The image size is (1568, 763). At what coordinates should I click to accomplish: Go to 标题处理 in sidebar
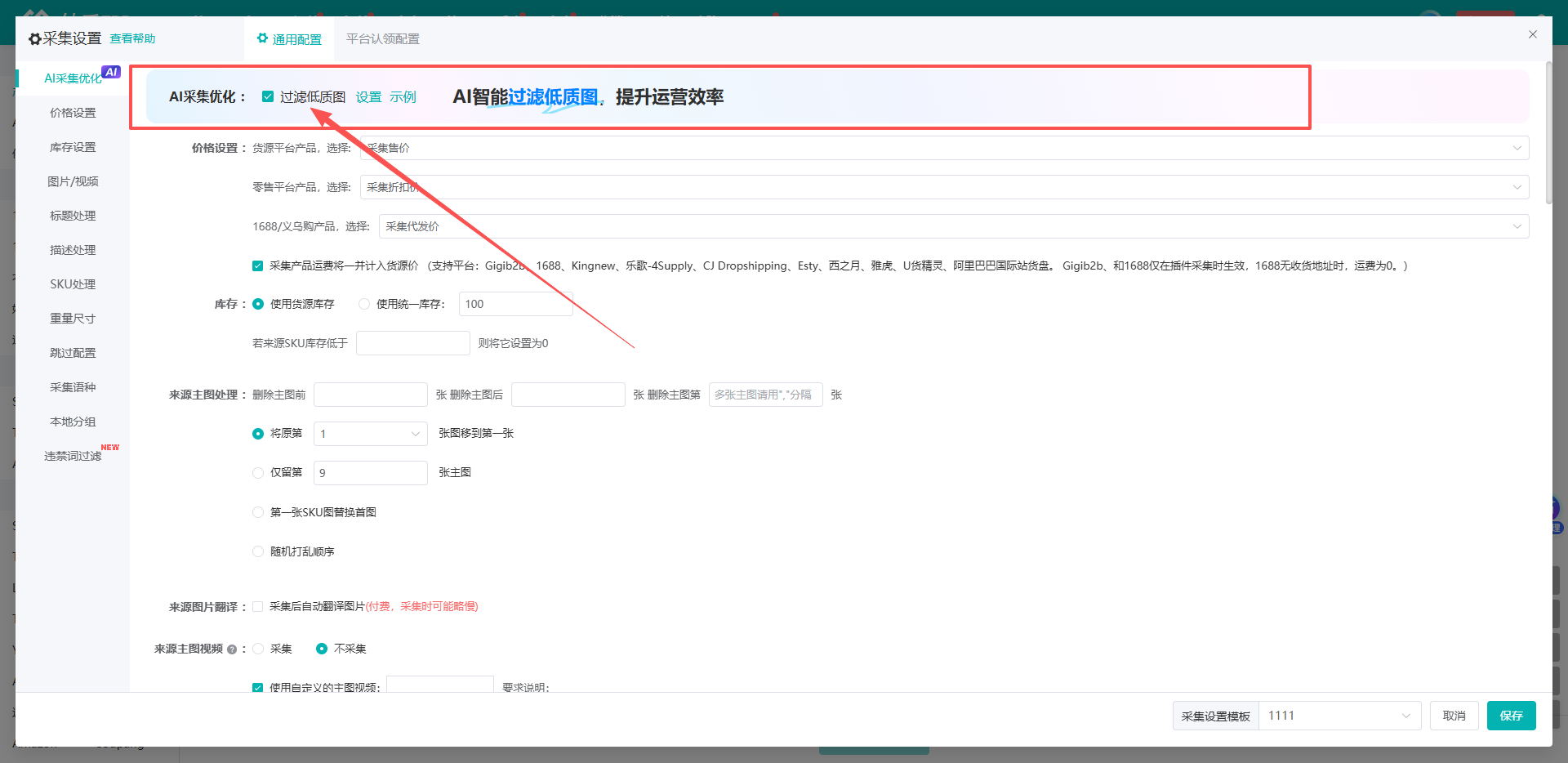(x=73, y=216)
